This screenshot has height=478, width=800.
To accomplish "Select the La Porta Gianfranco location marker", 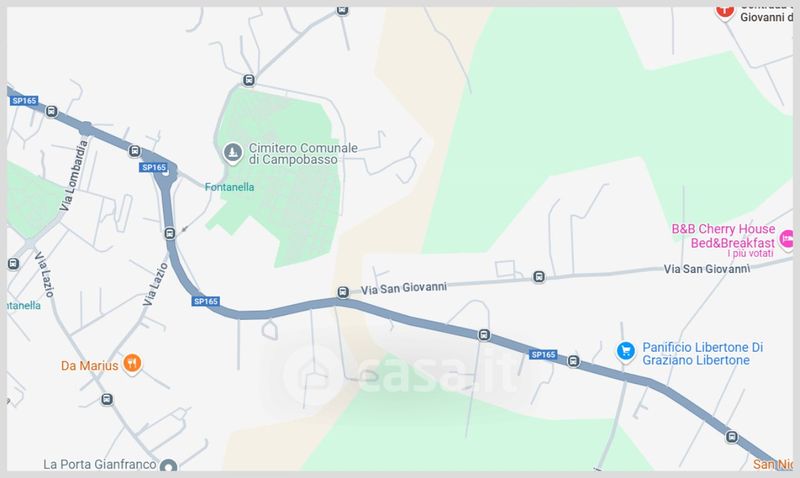I will 168,465.
